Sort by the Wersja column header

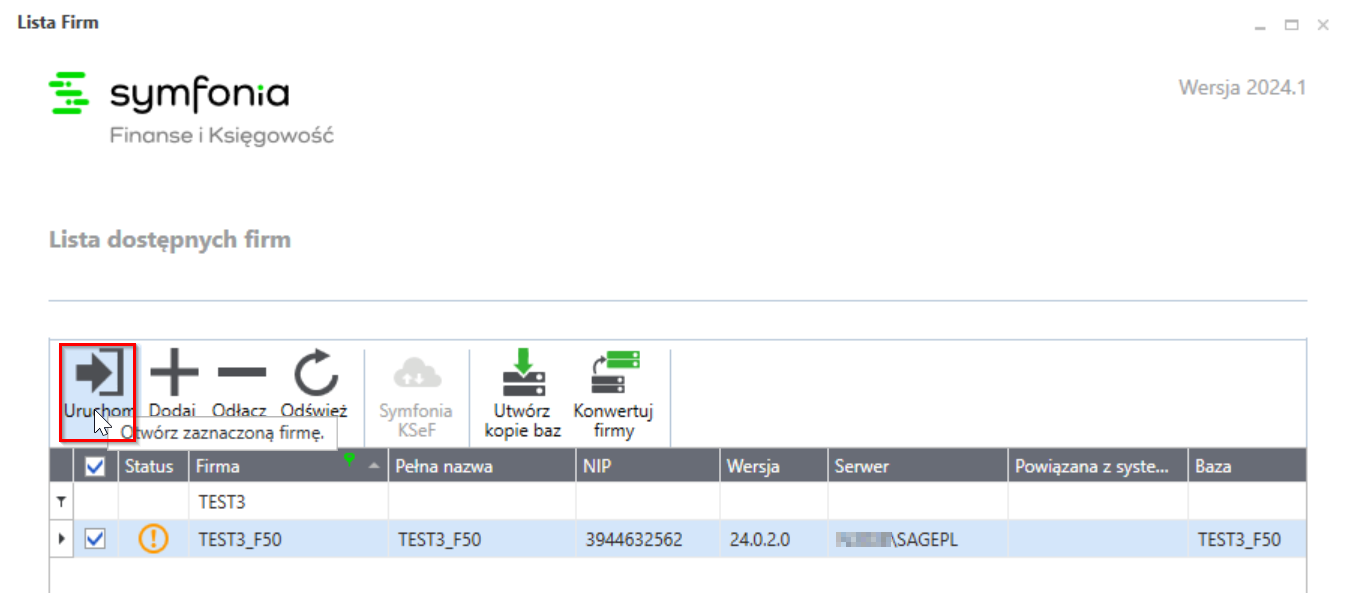point(774,466)
